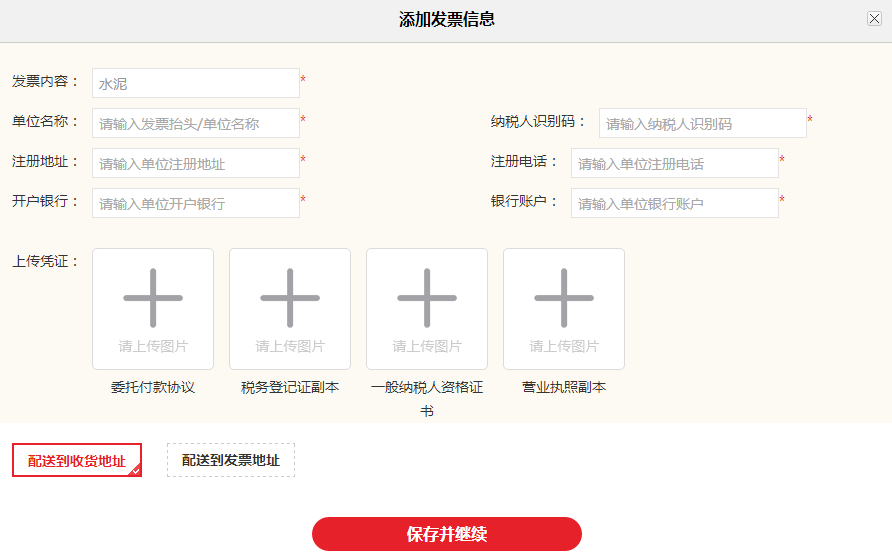Click the plus icon above 税务登记证副本
Screen dimensions: 892x558
tap(290, 298)
